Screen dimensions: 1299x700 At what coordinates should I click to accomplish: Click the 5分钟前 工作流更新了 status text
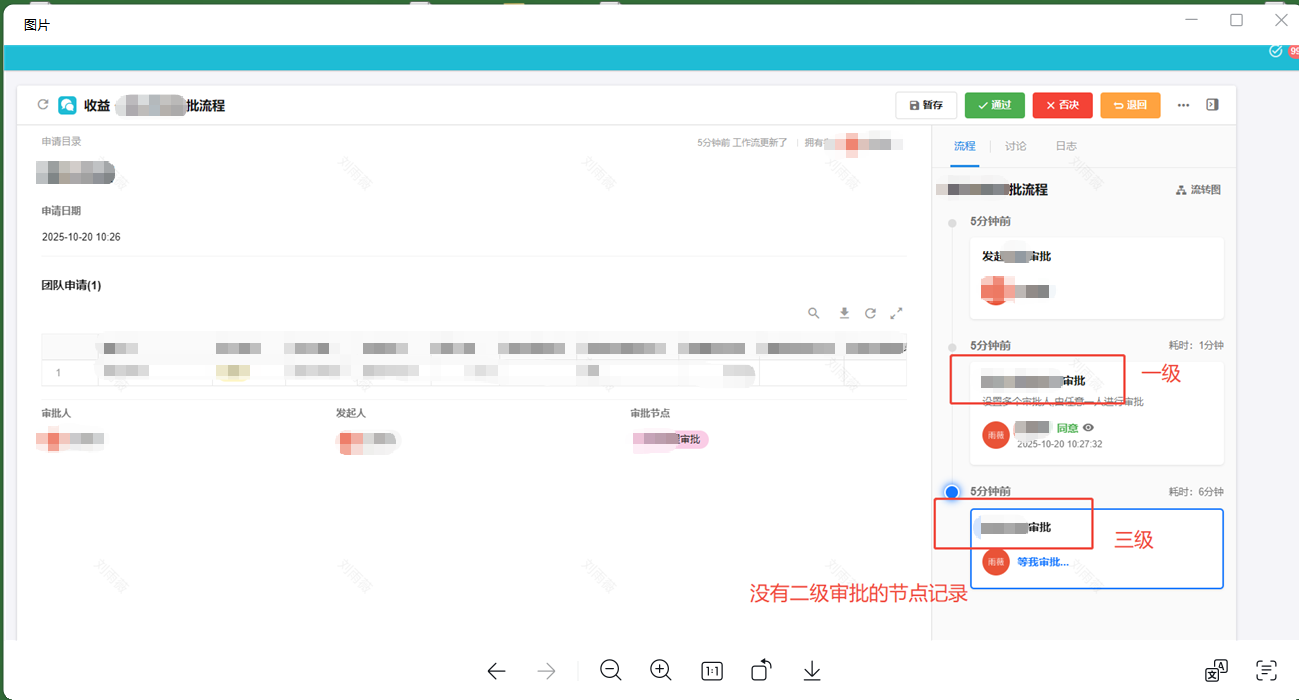(742, 143)
